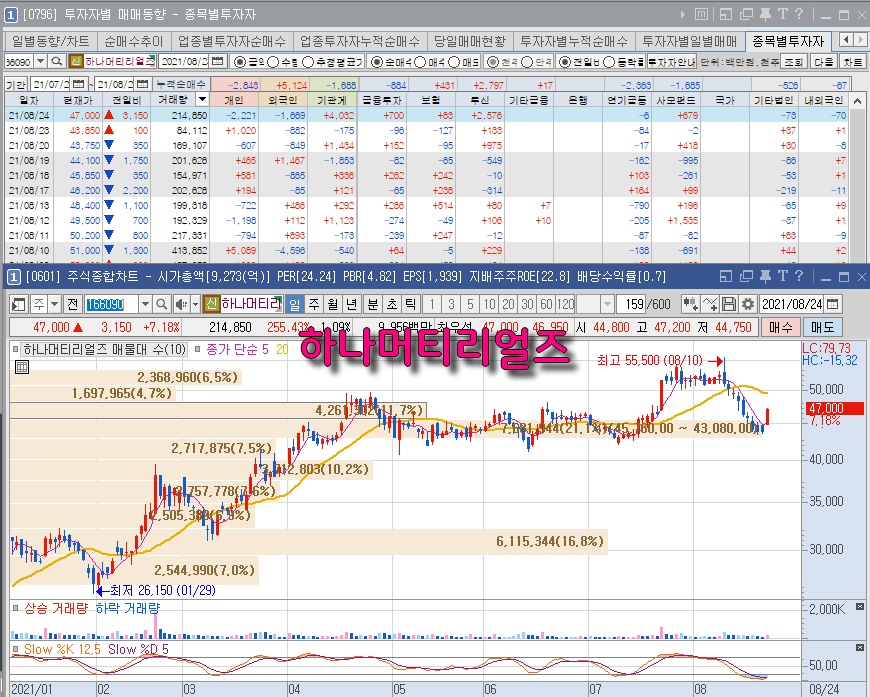Open the start date calendar for 21/07 period
This screenshot has width=870, height=697.
coord(79,84)
